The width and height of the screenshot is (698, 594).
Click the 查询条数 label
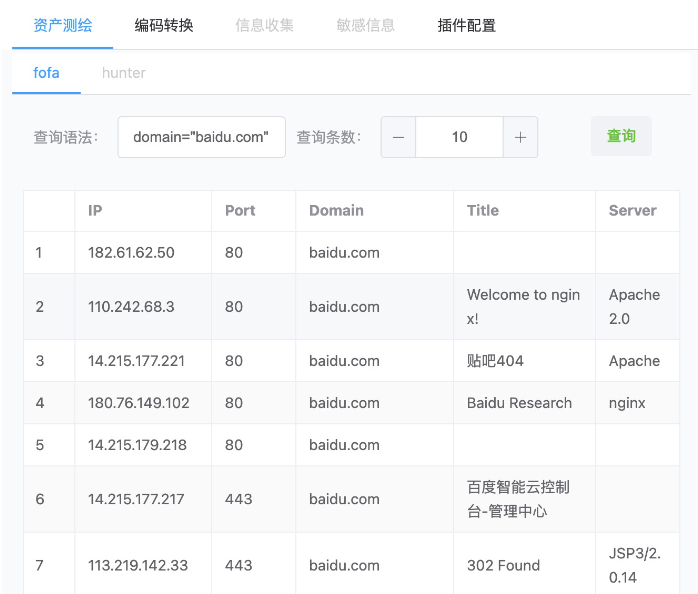[329, 137]
